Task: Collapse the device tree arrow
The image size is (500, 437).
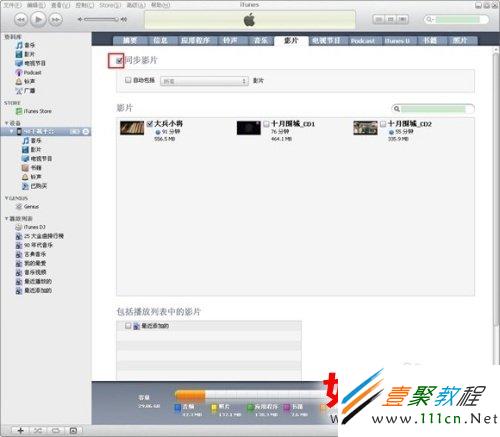Action: tap(12, 132)
